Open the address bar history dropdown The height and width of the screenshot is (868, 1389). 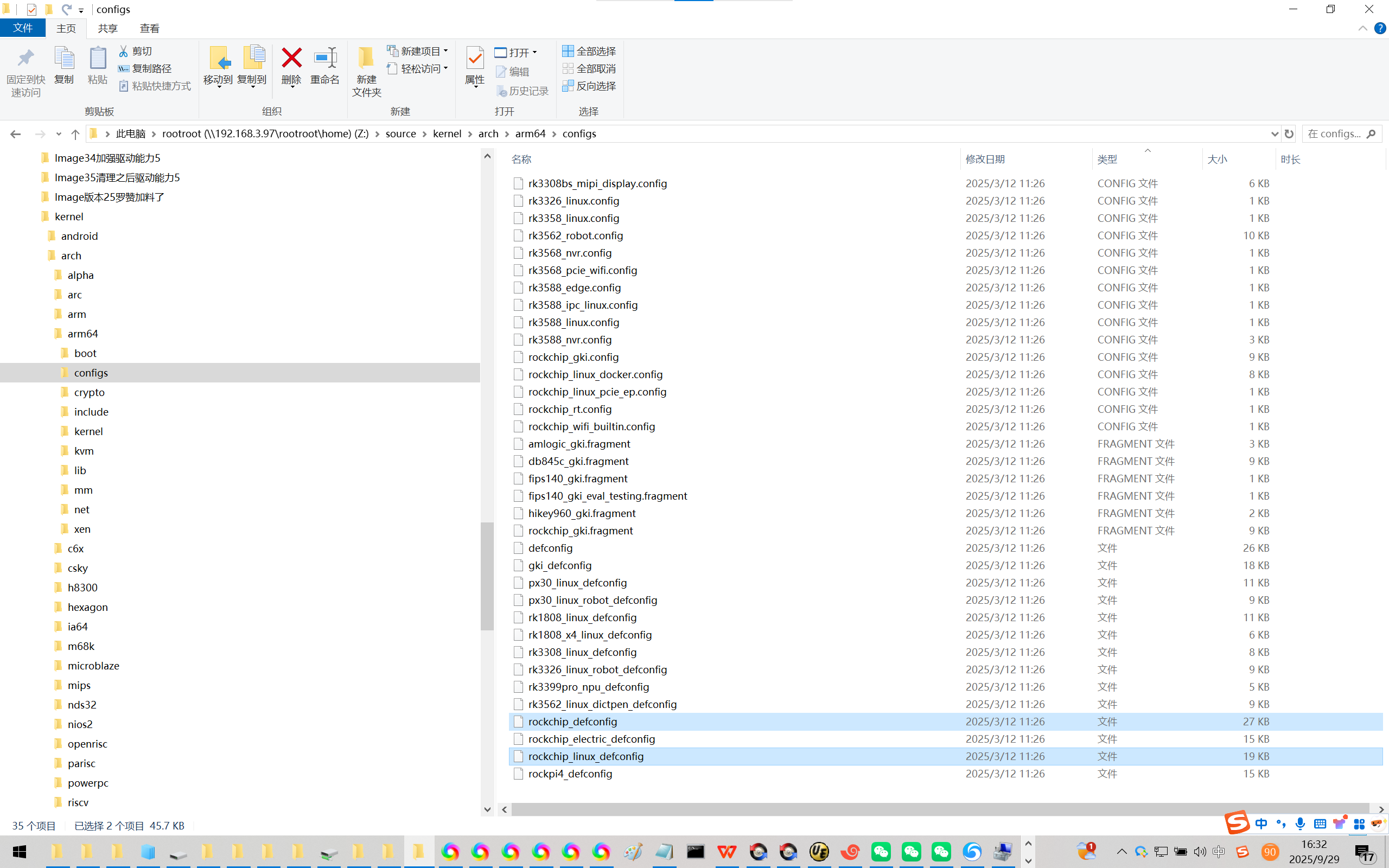pos(1275,134)
